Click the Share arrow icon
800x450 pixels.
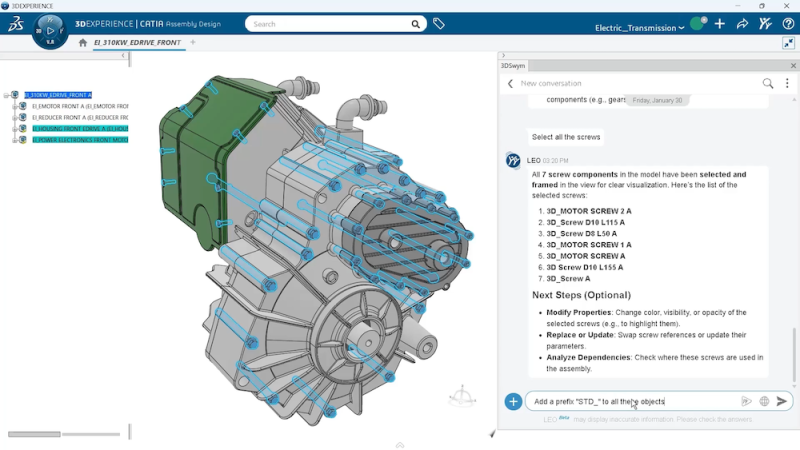pyautogui.click(x=742, y=23)
